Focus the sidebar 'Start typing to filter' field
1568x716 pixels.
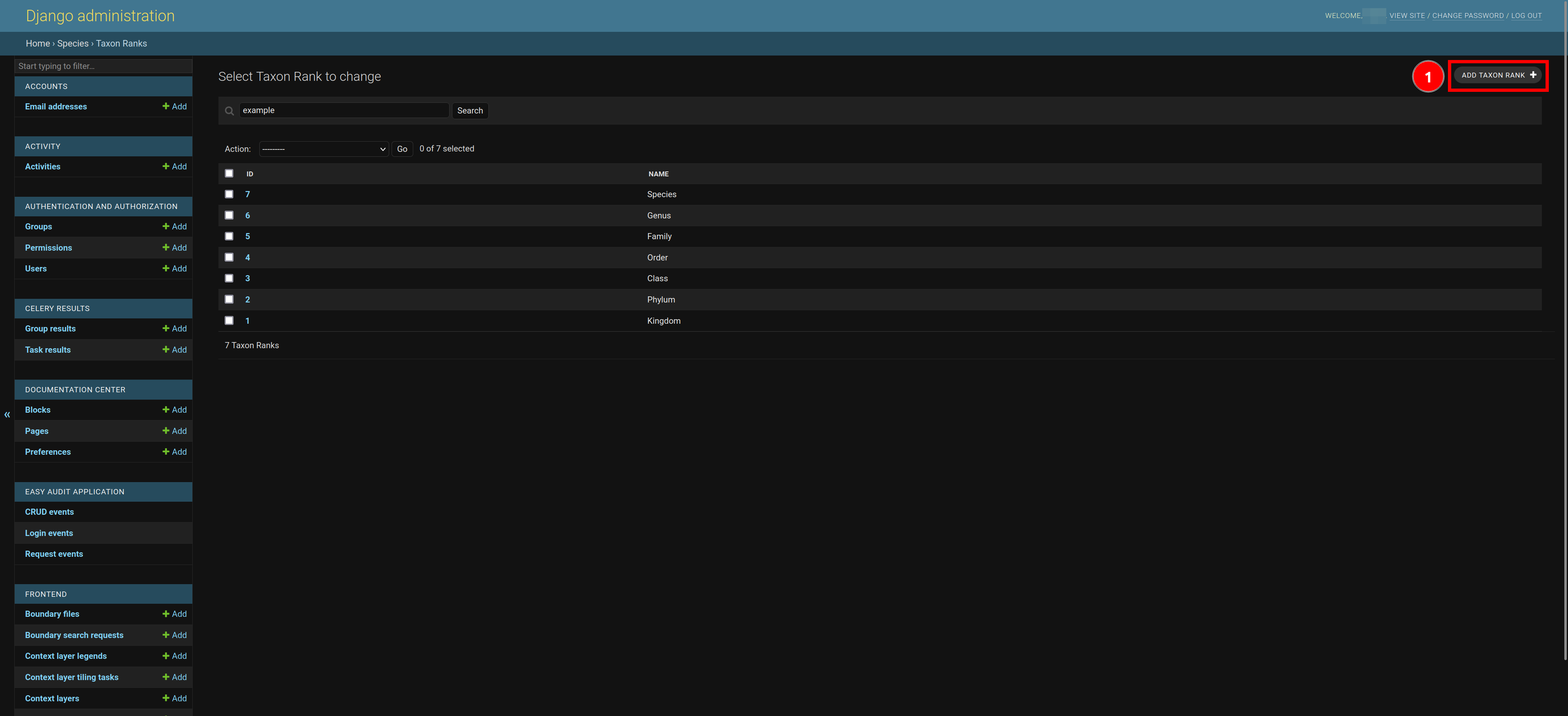pyautogui.click(x=103, y=66)
